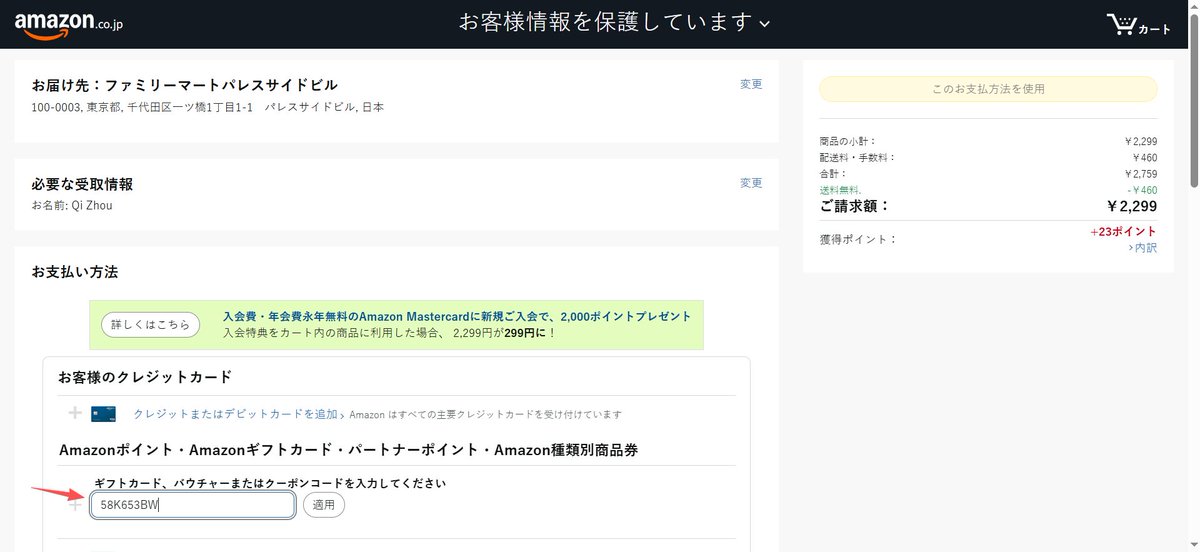
Task: Click the 配送料・手数料 ￥460 value
Action: (x=1144, y=158)
